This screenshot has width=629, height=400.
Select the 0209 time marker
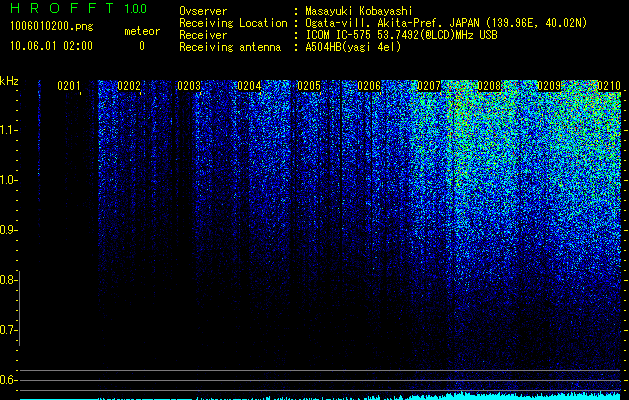[x=549, y=86]
